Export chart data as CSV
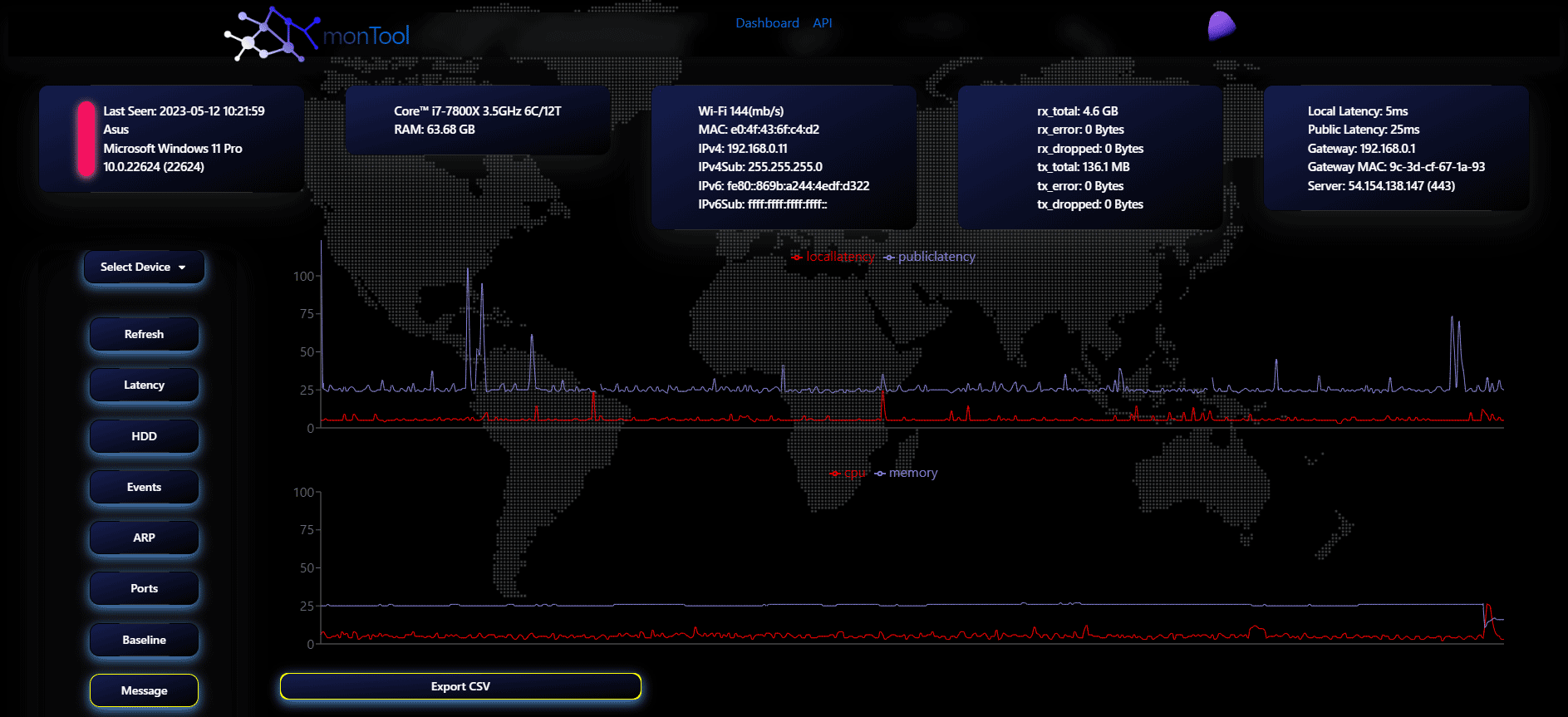This screenshot has width=1568, height=717. point(460,687)
